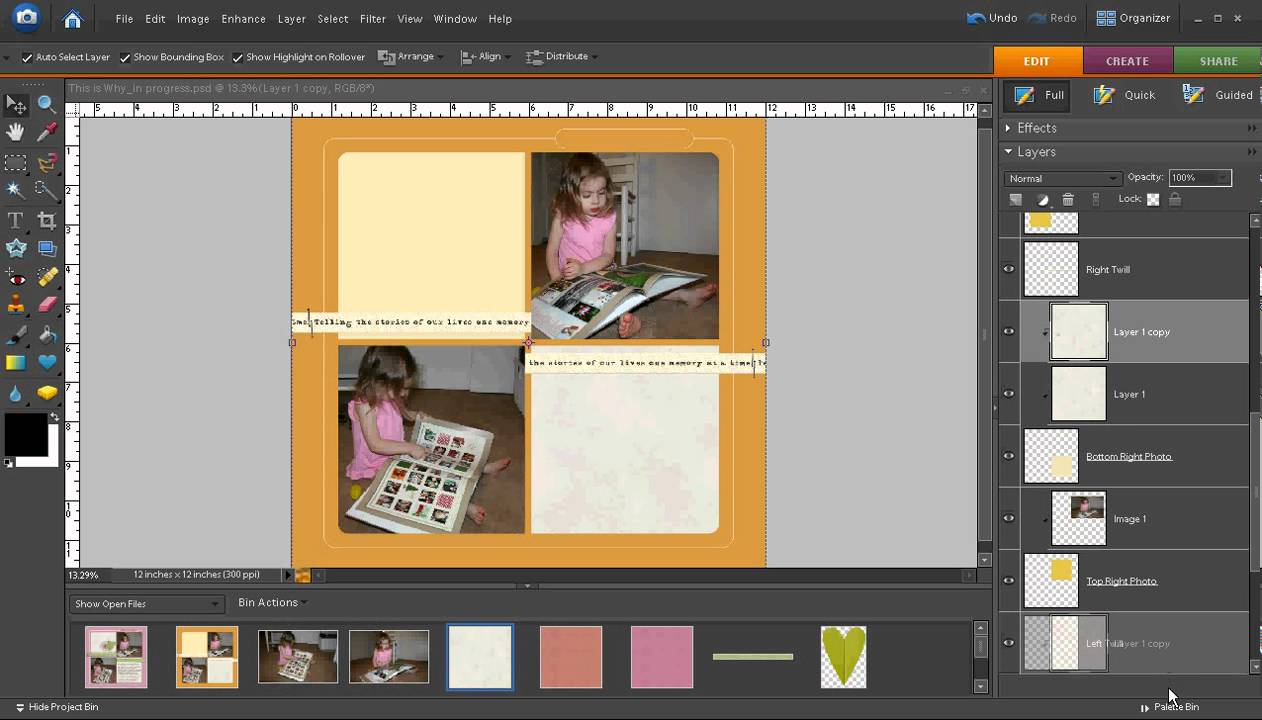Select the Brush tool

click(x=16, y=335)
